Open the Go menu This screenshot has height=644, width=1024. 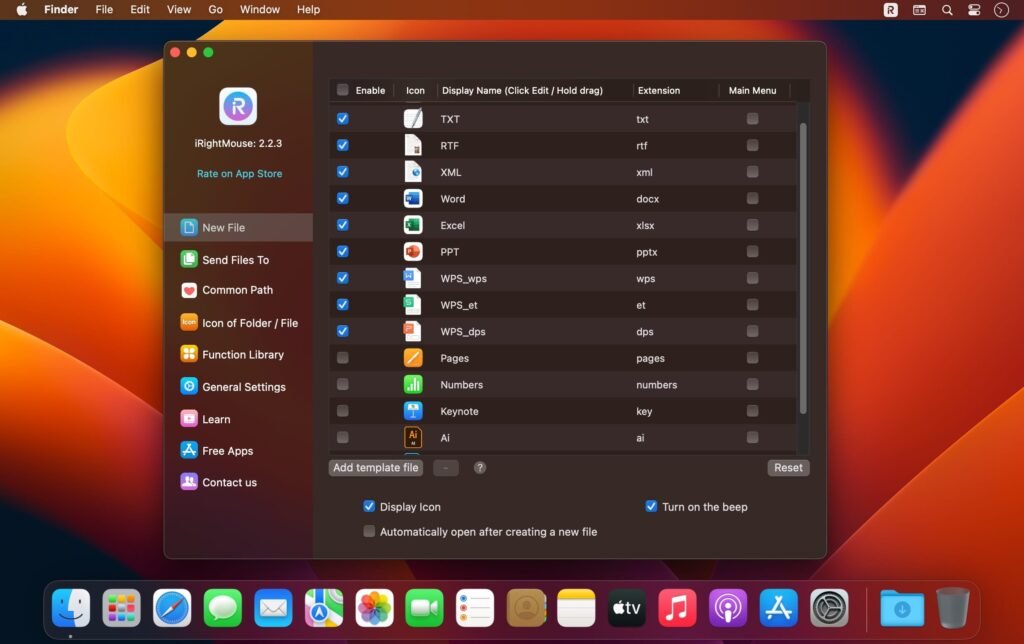214,10
